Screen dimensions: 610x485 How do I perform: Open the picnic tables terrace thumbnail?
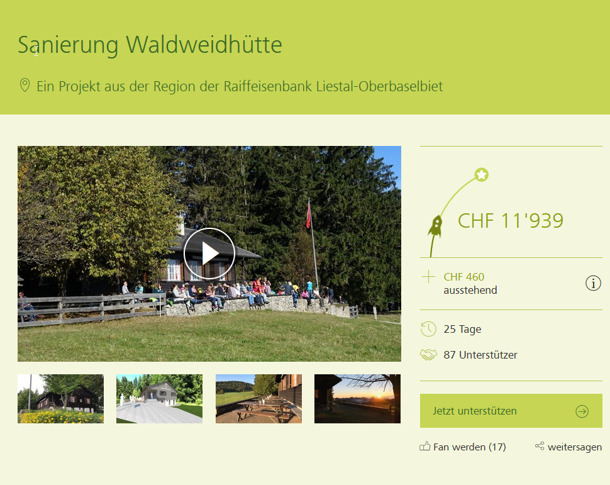259,399
